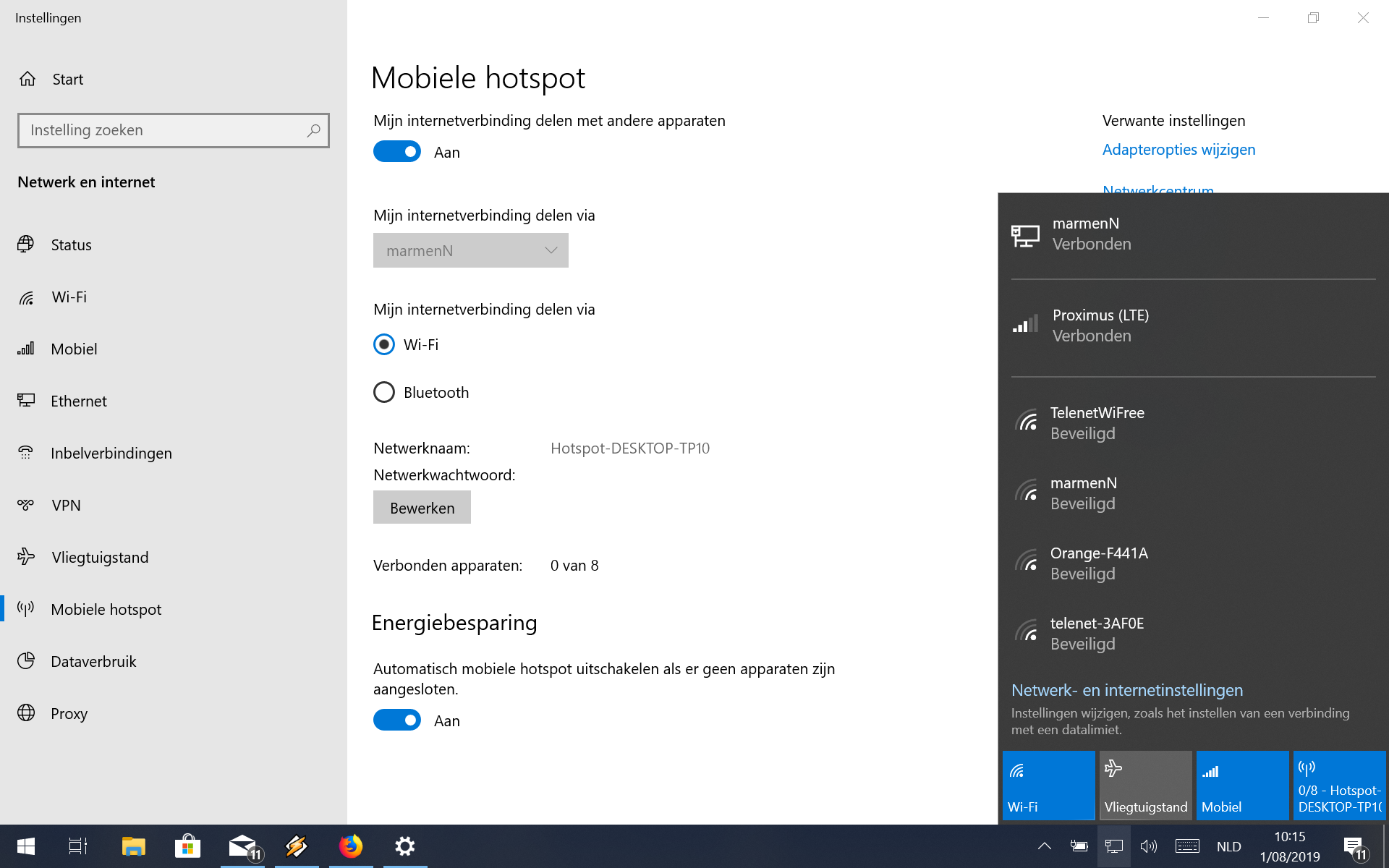
Task: Expand the marmenN connection dropdown
Action: point(470,250)
